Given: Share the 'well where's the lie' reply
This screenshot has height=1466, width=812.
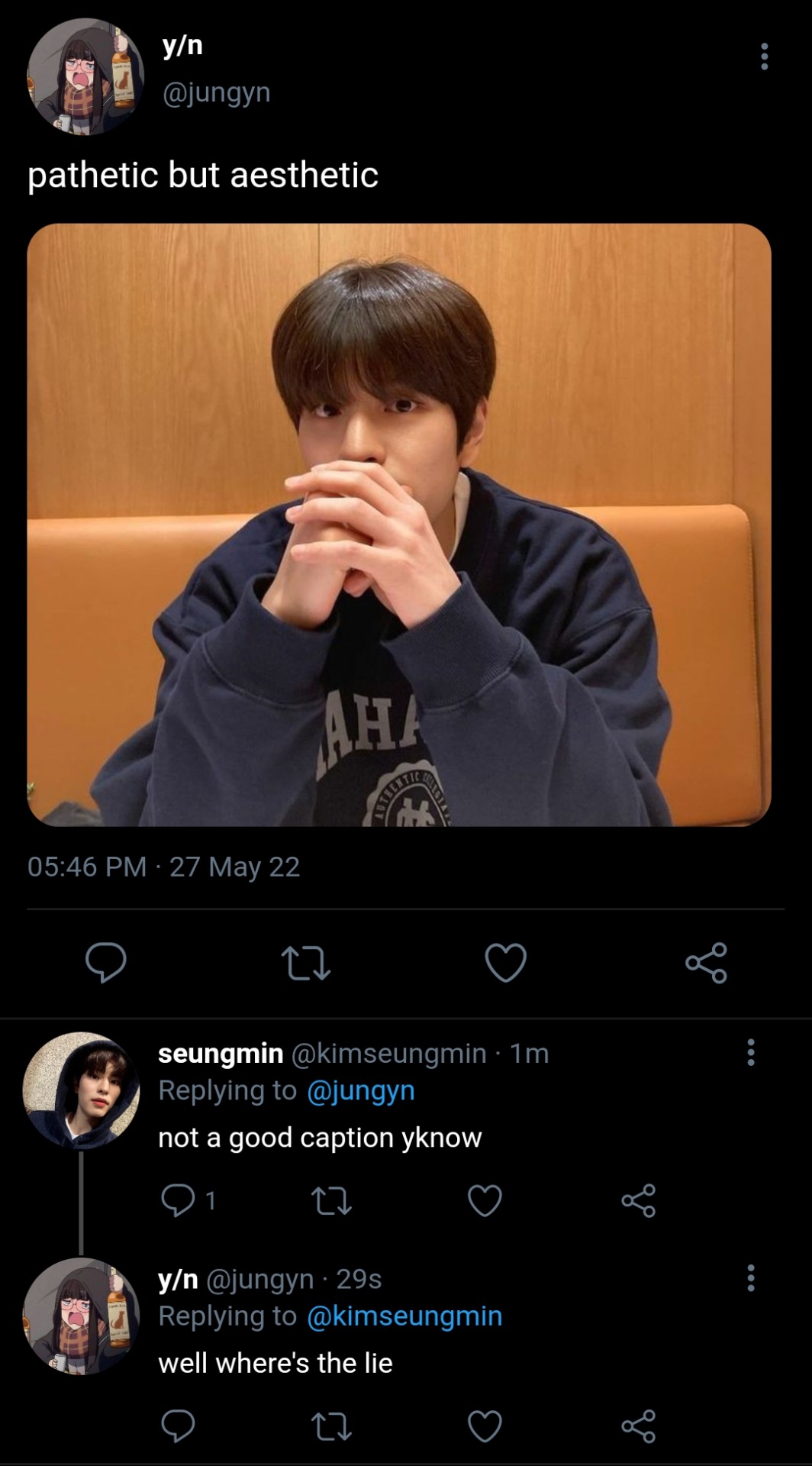Looking at the screenshot, I should click(639, 1426).
